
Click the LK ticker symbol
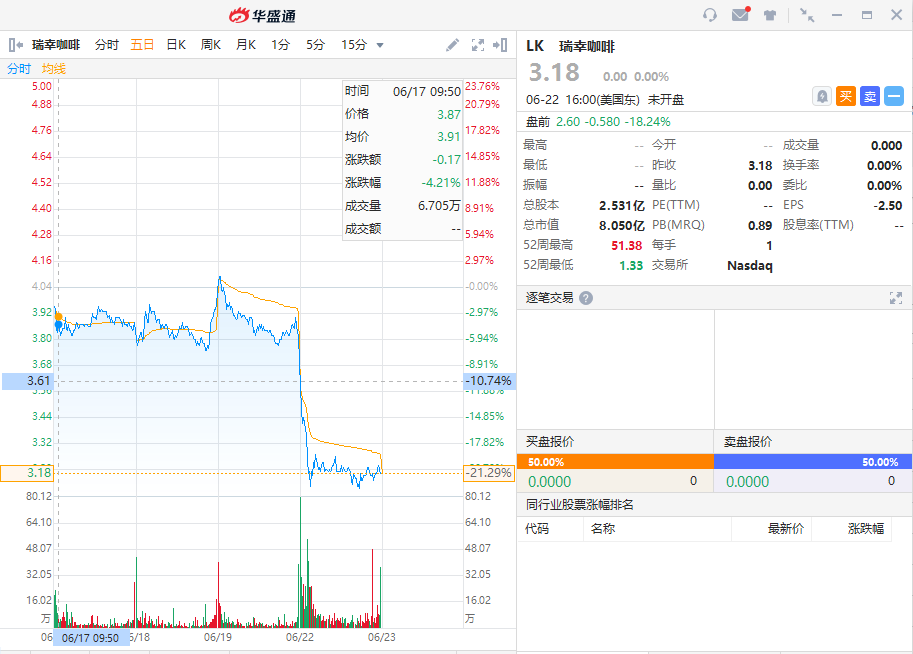(535, 46)
